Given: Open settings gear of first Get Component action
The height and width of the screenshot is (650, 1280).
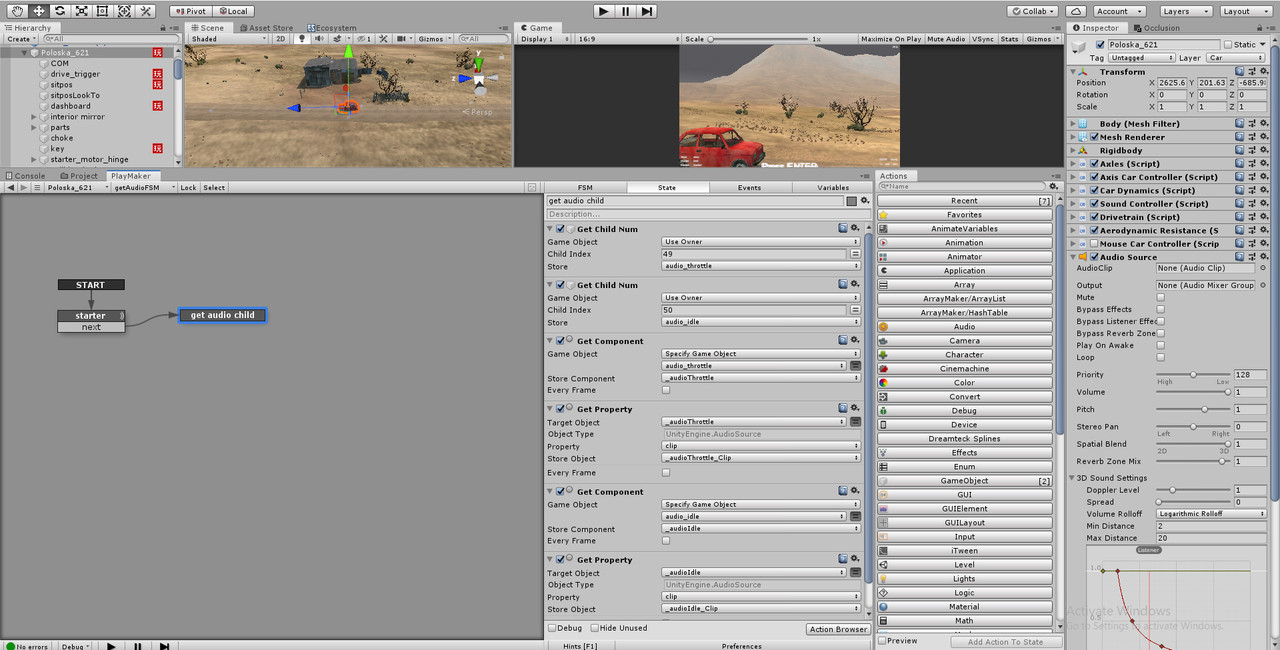Looking at the screenshot, I should [x=855, y=341].
